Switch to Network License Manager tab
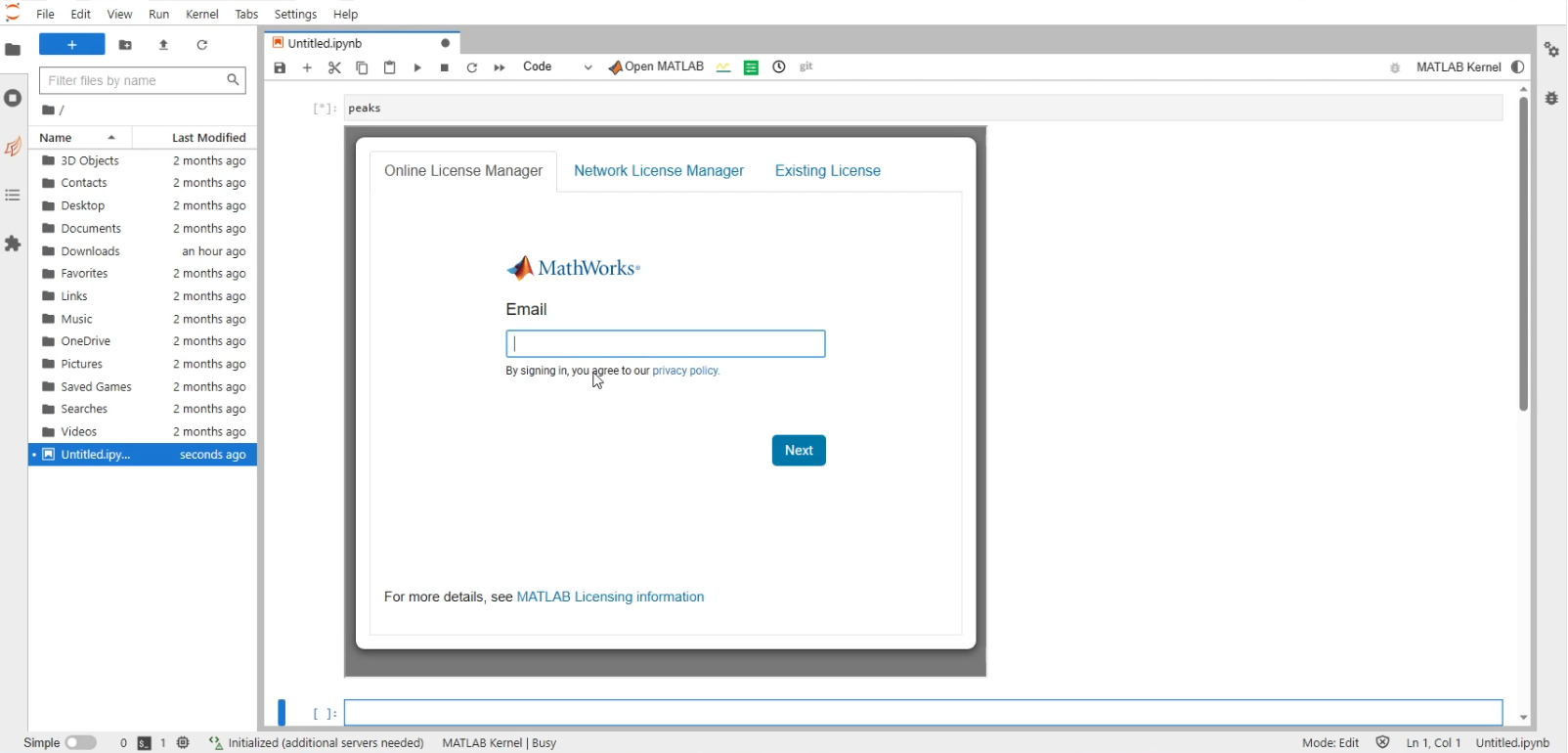This screenshot has height=753, width=1568. [x=659, y=171]
